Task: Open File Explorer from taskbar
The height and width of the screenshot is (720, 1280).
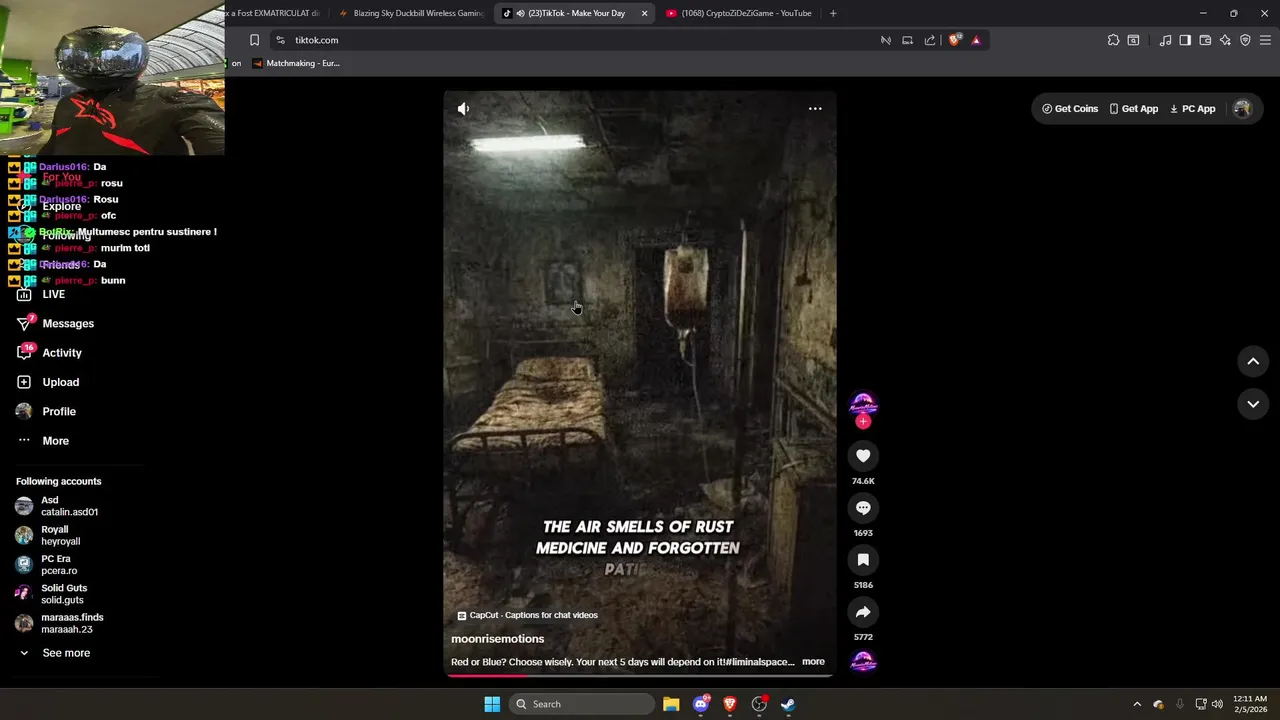Action: point(671,704)
